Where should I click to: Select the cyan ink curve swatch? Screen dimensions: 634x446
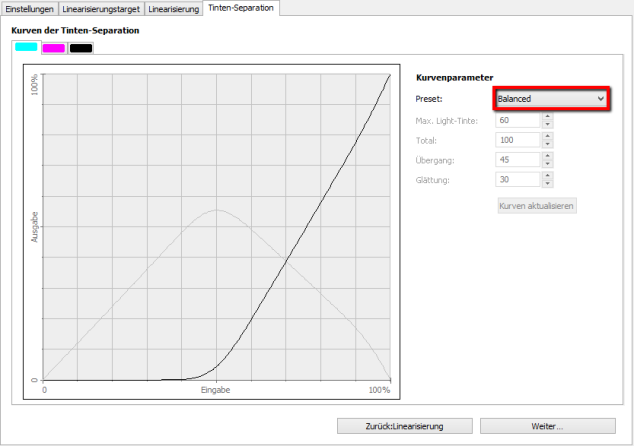tap(26, 47)
